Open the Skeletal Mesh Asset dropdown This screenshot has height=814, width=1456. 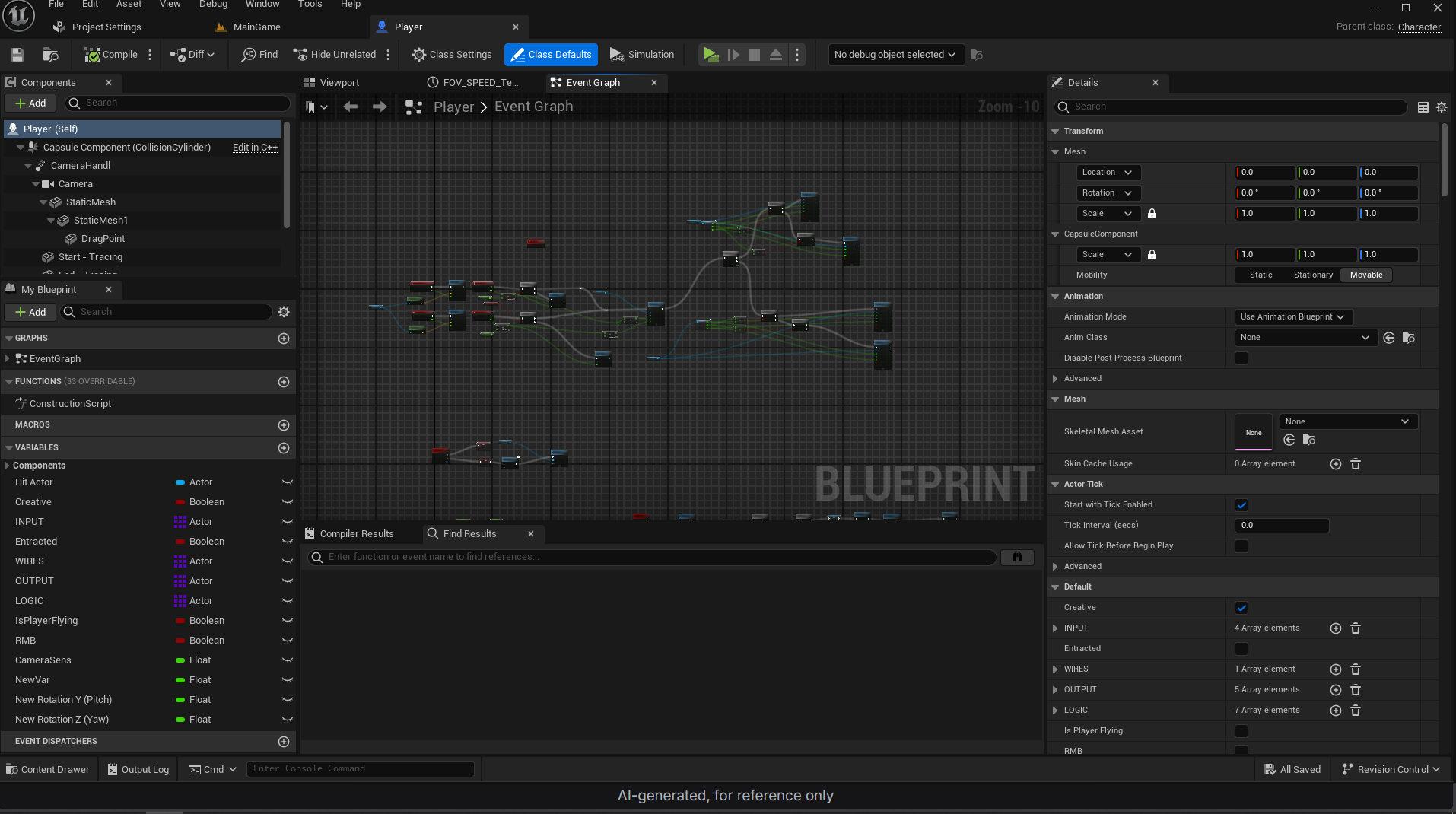pos(1349,422)
